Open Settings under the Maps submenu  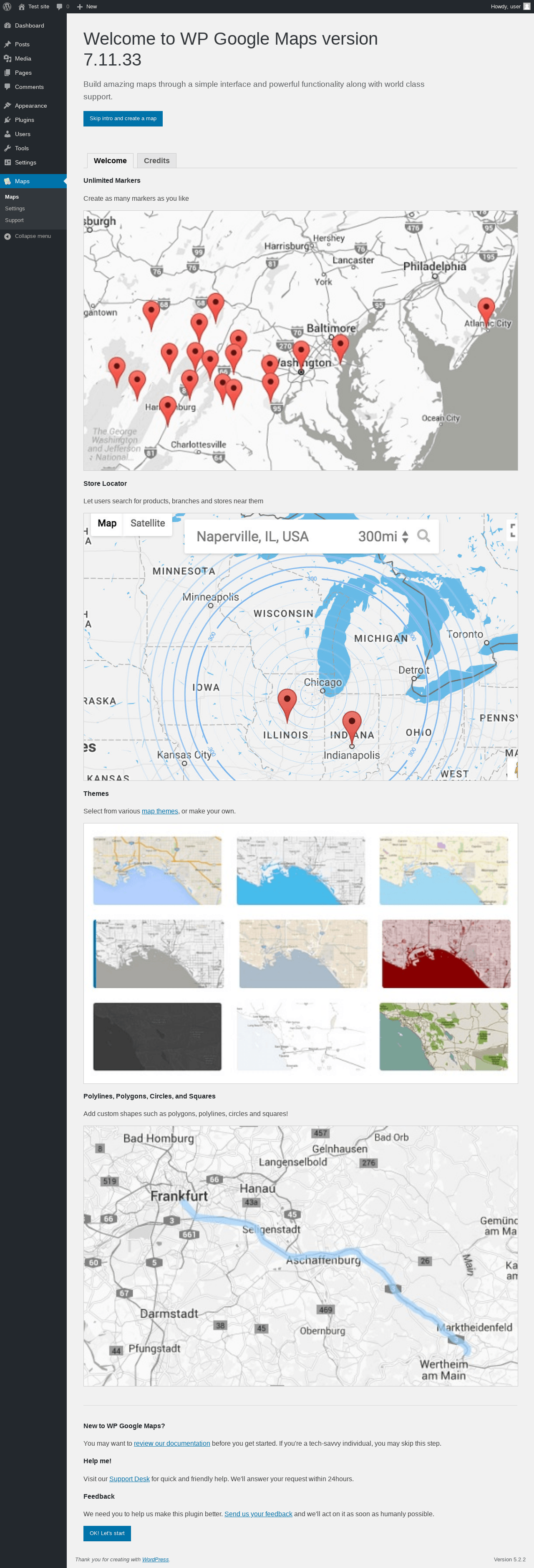pos(33,208)
